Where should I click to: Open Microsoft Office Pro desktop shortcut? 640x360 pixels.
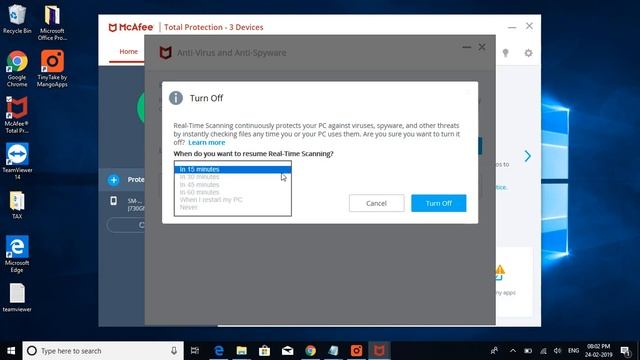tap(52, 22)
